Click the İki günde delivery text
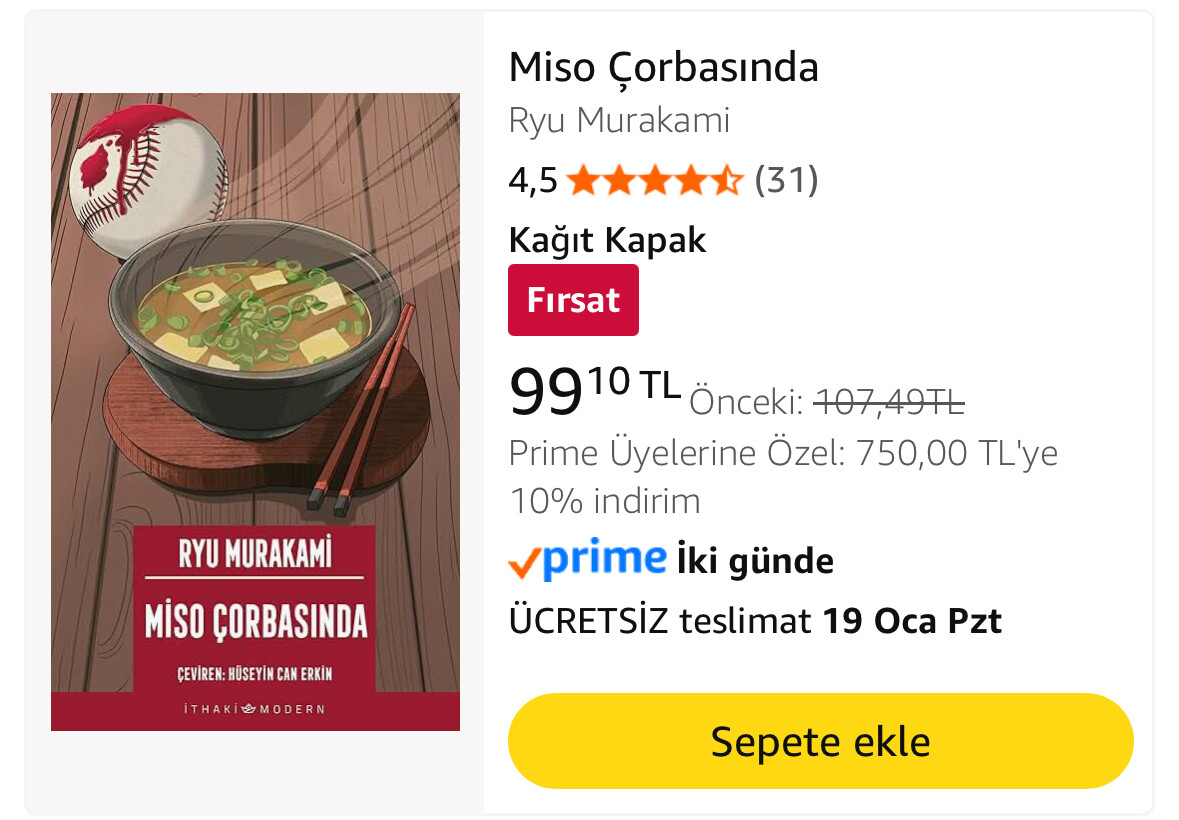Image resolution: width=1179 pixels, height=820 pixels. tap(755, 561)
